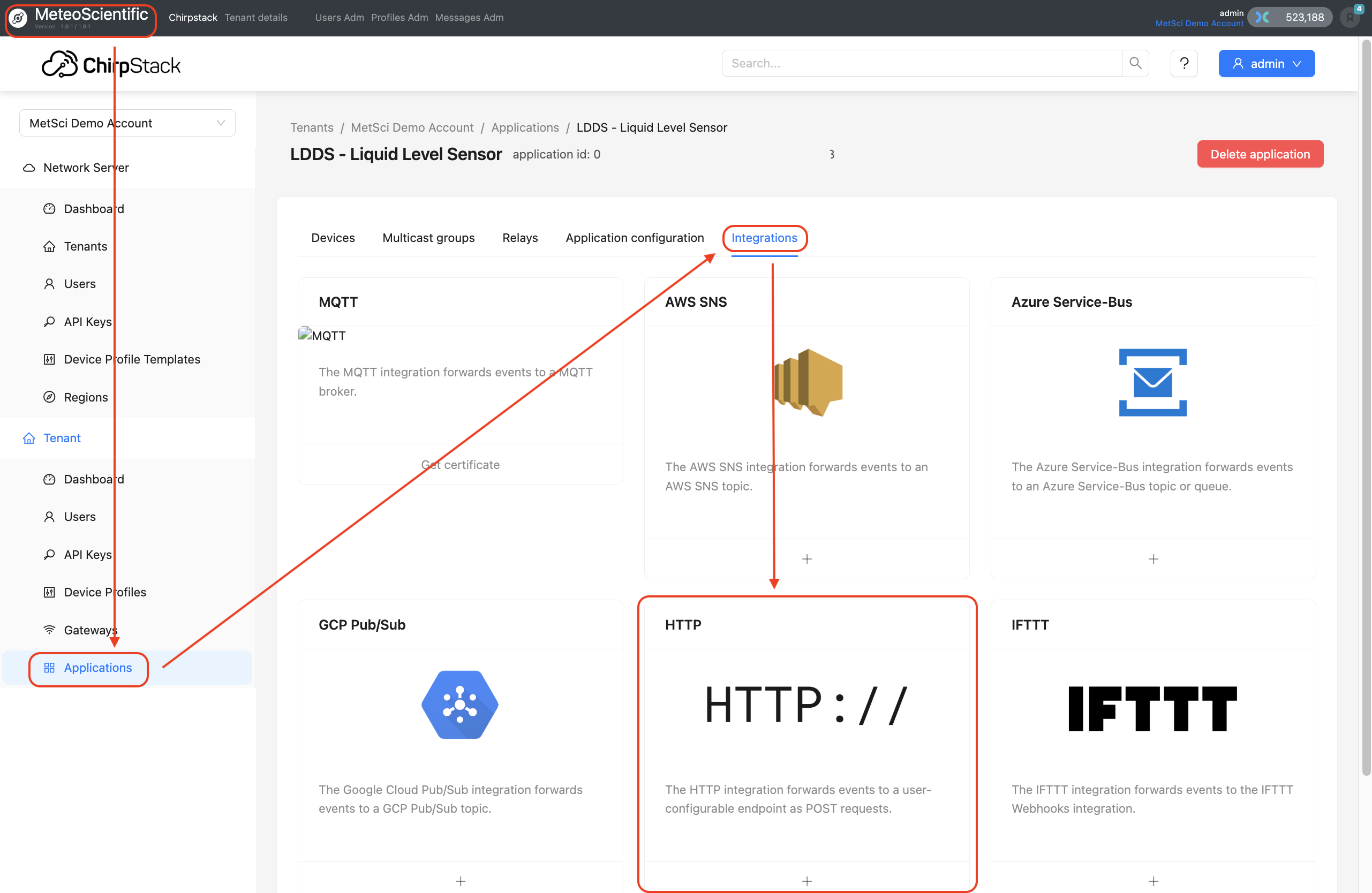Go to MetSci Demo Account breadcrumb link
The height and width of the screenshot is (893, 1372).
click(x=412, y=127)
